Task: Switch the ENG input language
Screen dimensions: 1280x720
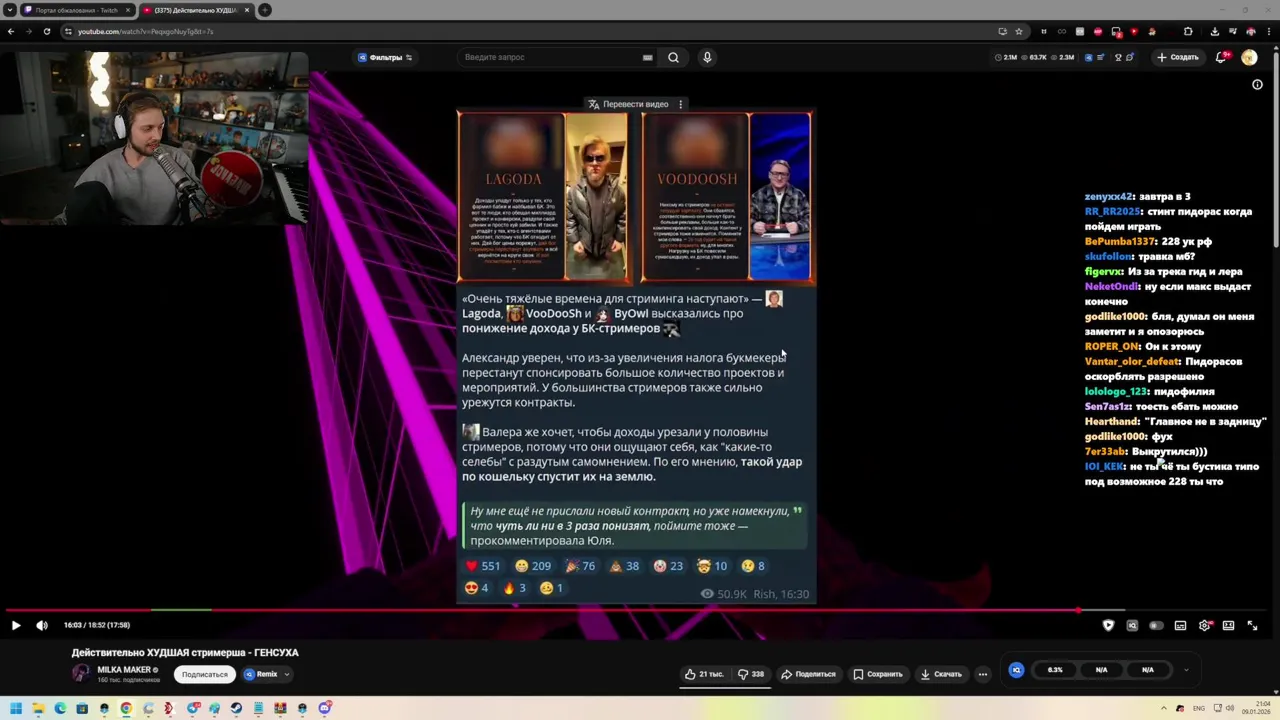Action: click(x=1199, y=708)
